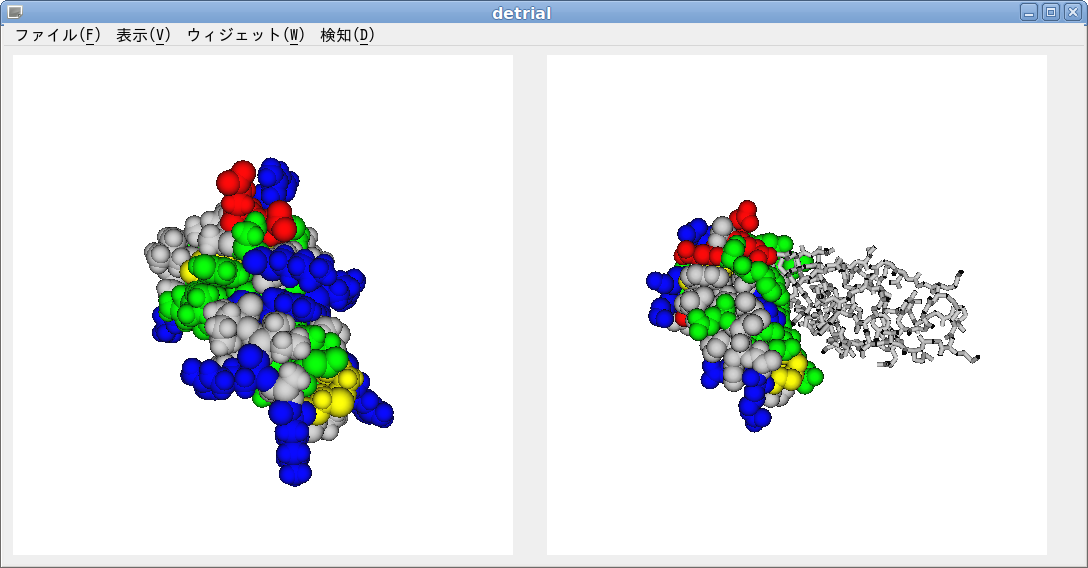Click blue atoms at bottom of right molecule

point(756,408)
